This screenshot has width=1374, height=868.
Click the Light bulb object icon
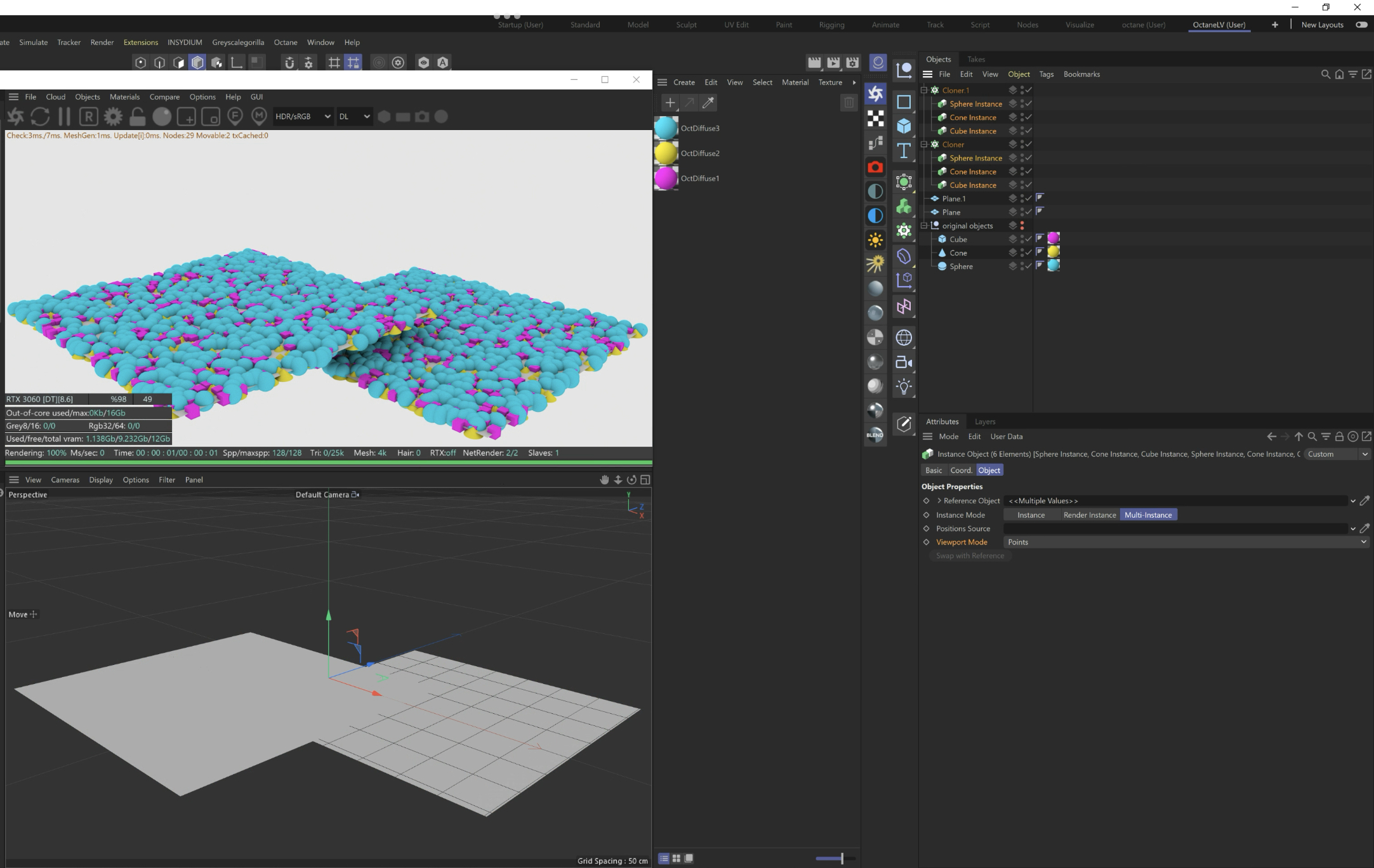[904, 386]
